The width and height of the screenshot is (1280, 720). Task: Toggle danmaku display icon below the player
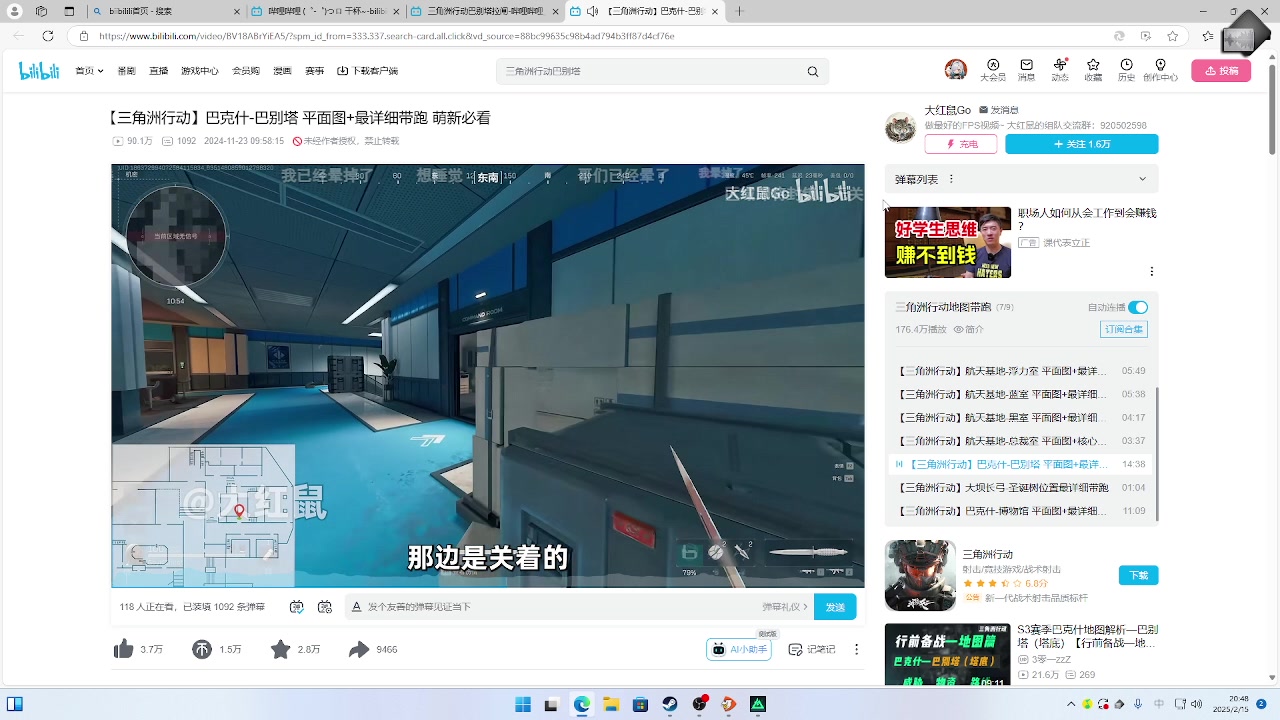pos(297,606)
